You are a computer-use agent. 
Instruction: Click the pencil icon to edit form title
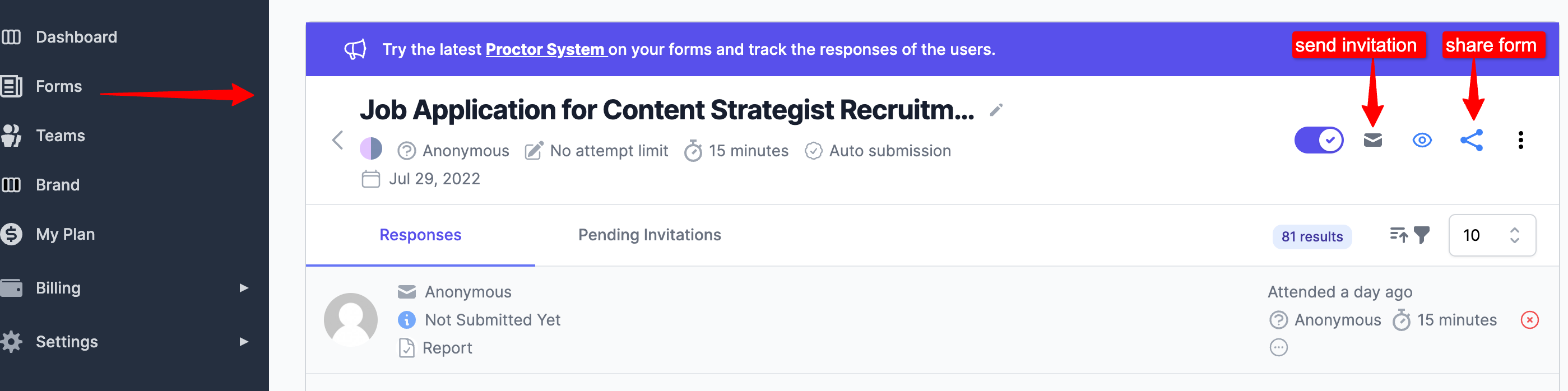(996, 110)
